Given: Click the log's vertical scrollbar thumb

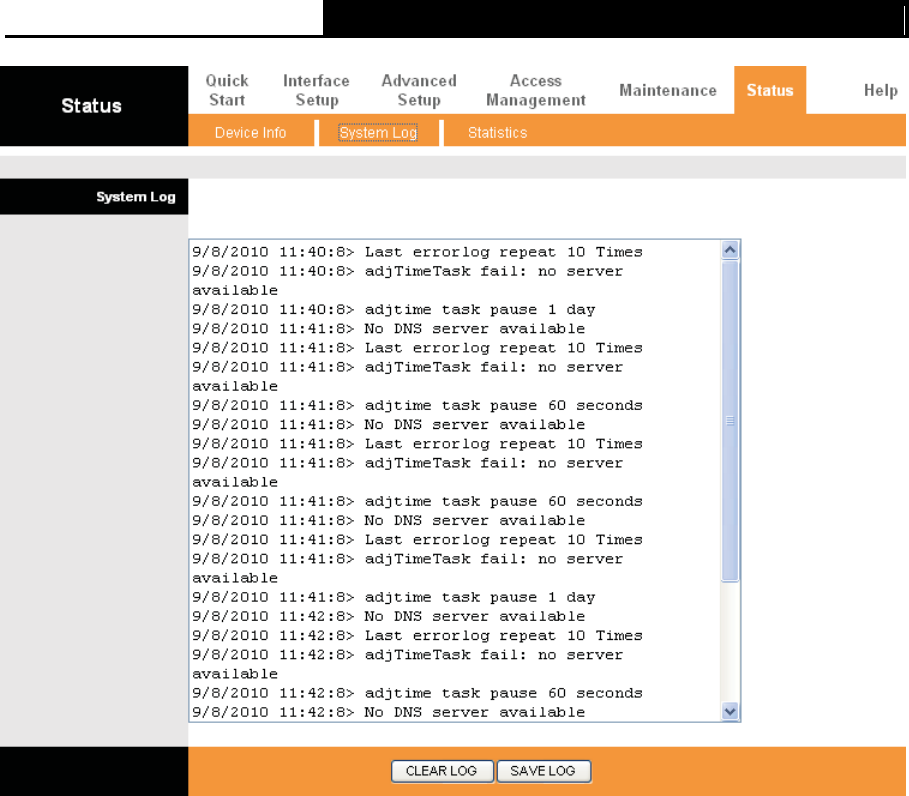Looking at the screenshot, I should [x=730, y=421].
